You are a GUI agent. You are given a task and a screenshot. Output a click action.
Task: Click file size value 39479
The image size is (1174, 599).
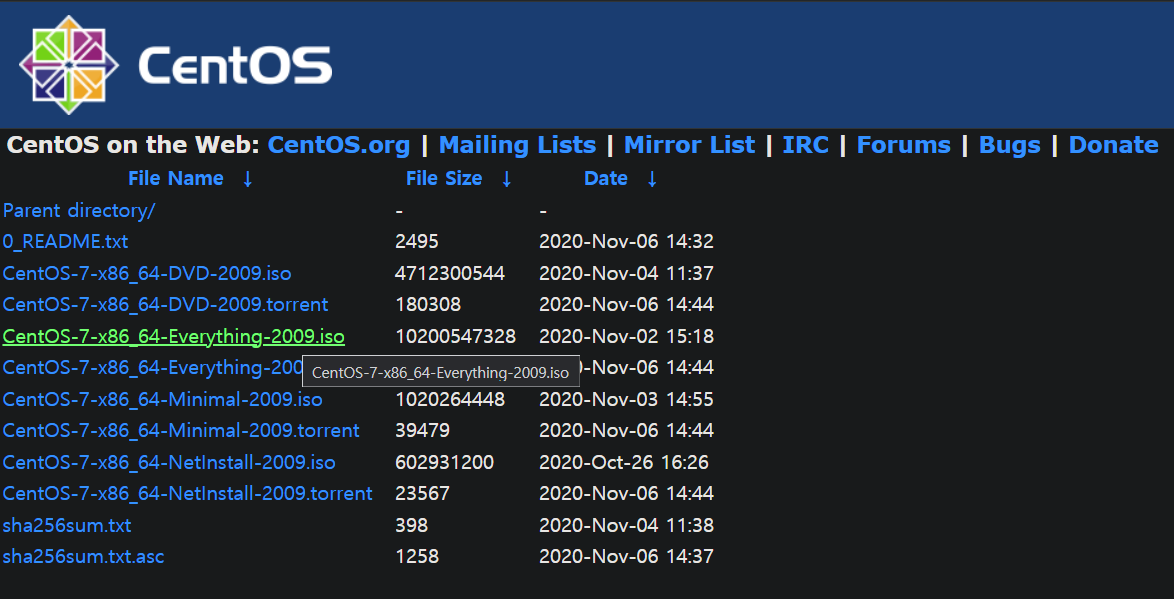pyautogui.click(x=422, y=431)
